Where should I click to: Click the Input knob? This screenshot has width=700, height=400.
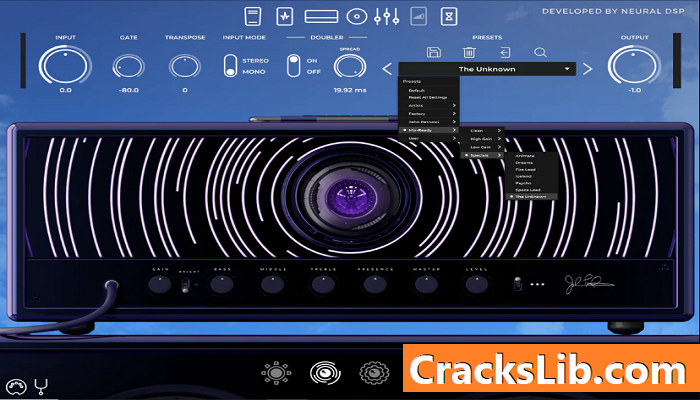point(65,65)
